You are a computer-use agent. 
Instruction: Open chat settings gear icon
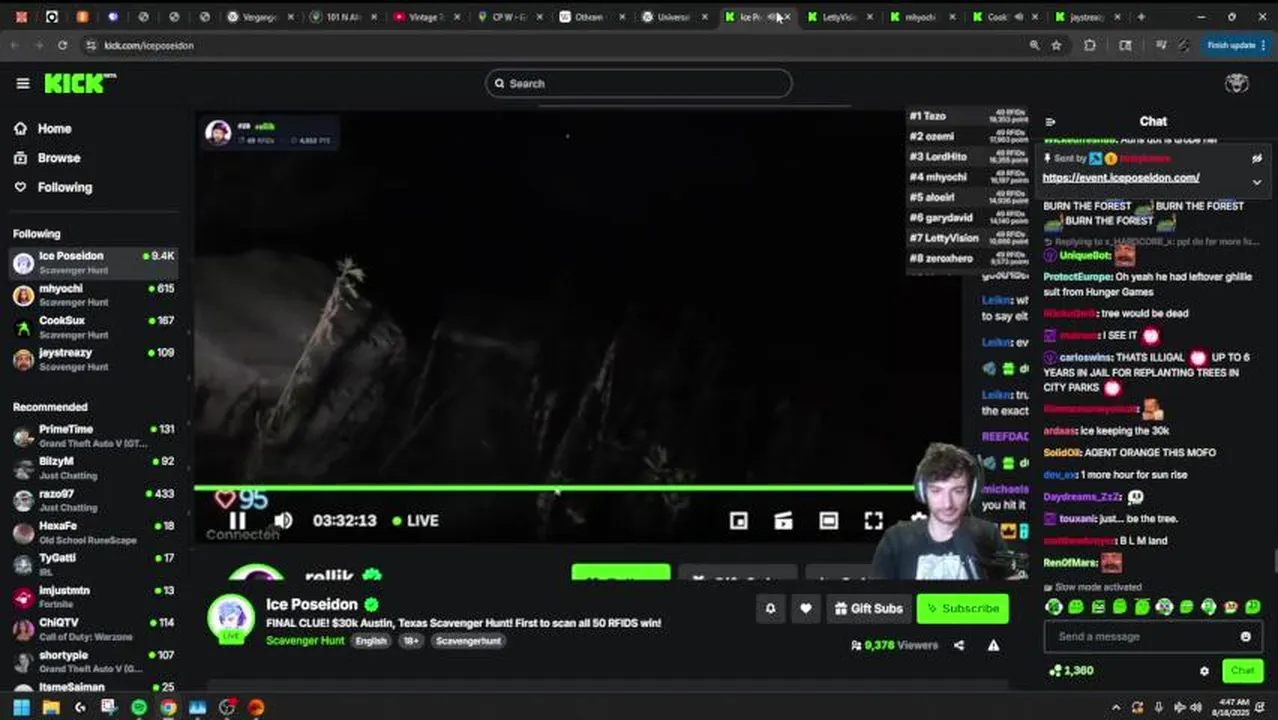click(1204, 671)
